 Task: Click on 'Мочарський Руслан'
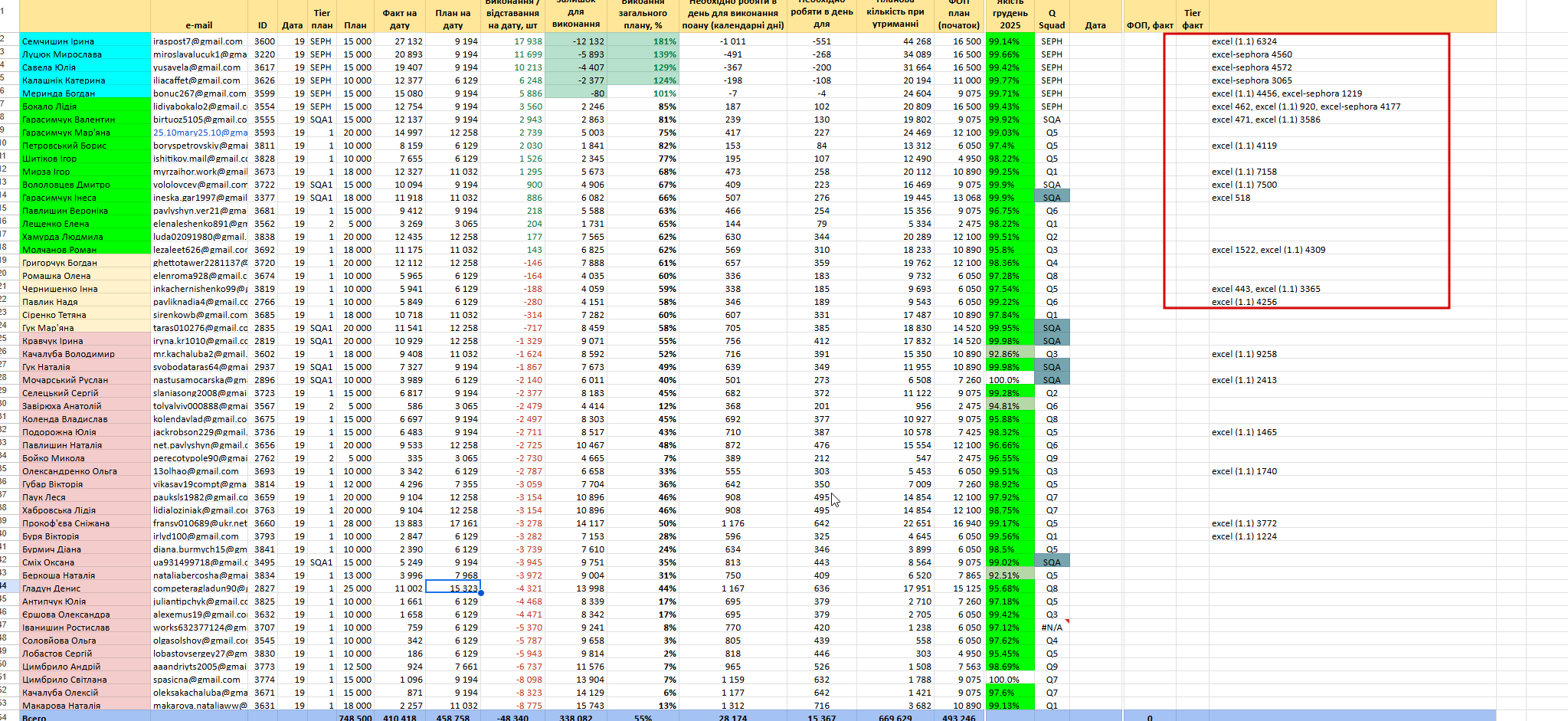point(84,380)
